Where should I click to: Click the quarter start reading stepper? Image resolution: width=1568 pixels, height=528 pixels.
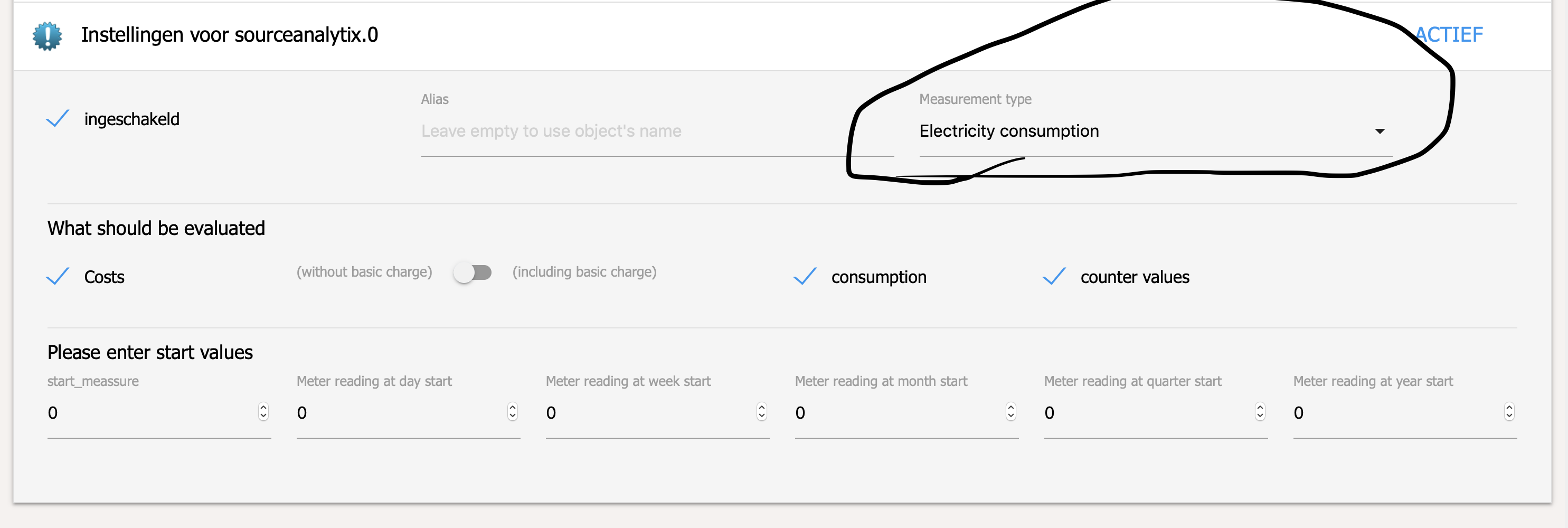(1260, 412)
